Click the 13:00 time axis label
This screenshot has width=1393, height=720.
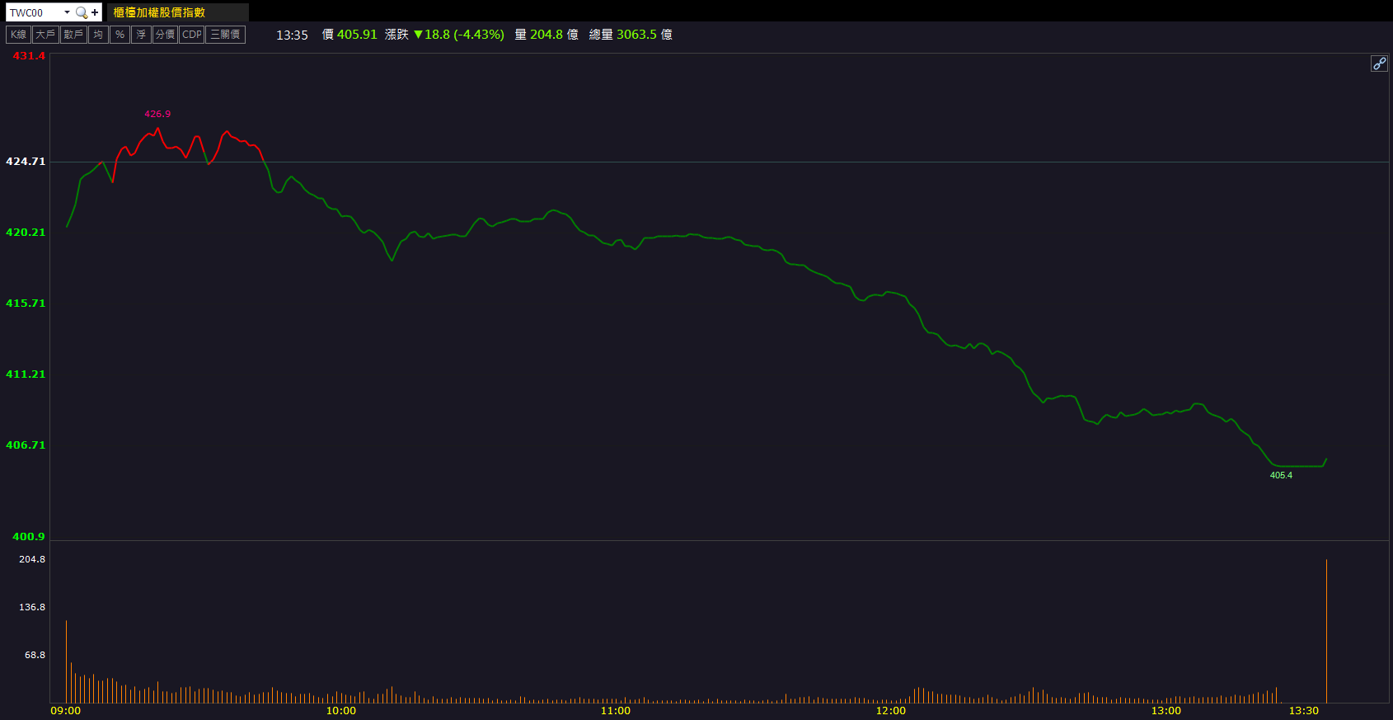pyautogui.click(x=1166, y=711)
